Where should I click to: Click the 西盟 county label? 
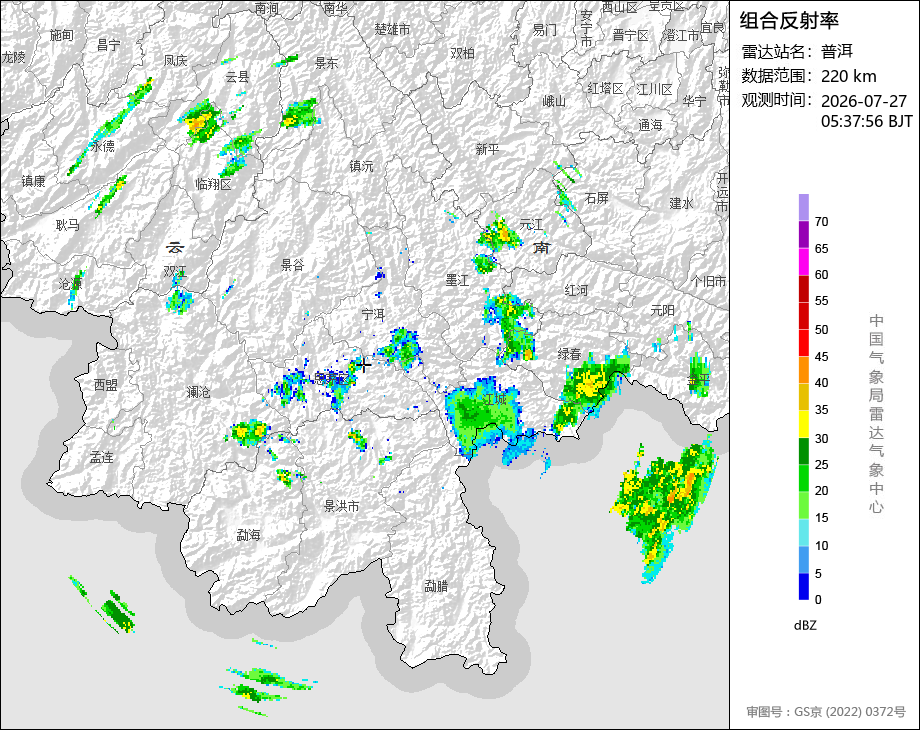point(106,385)
